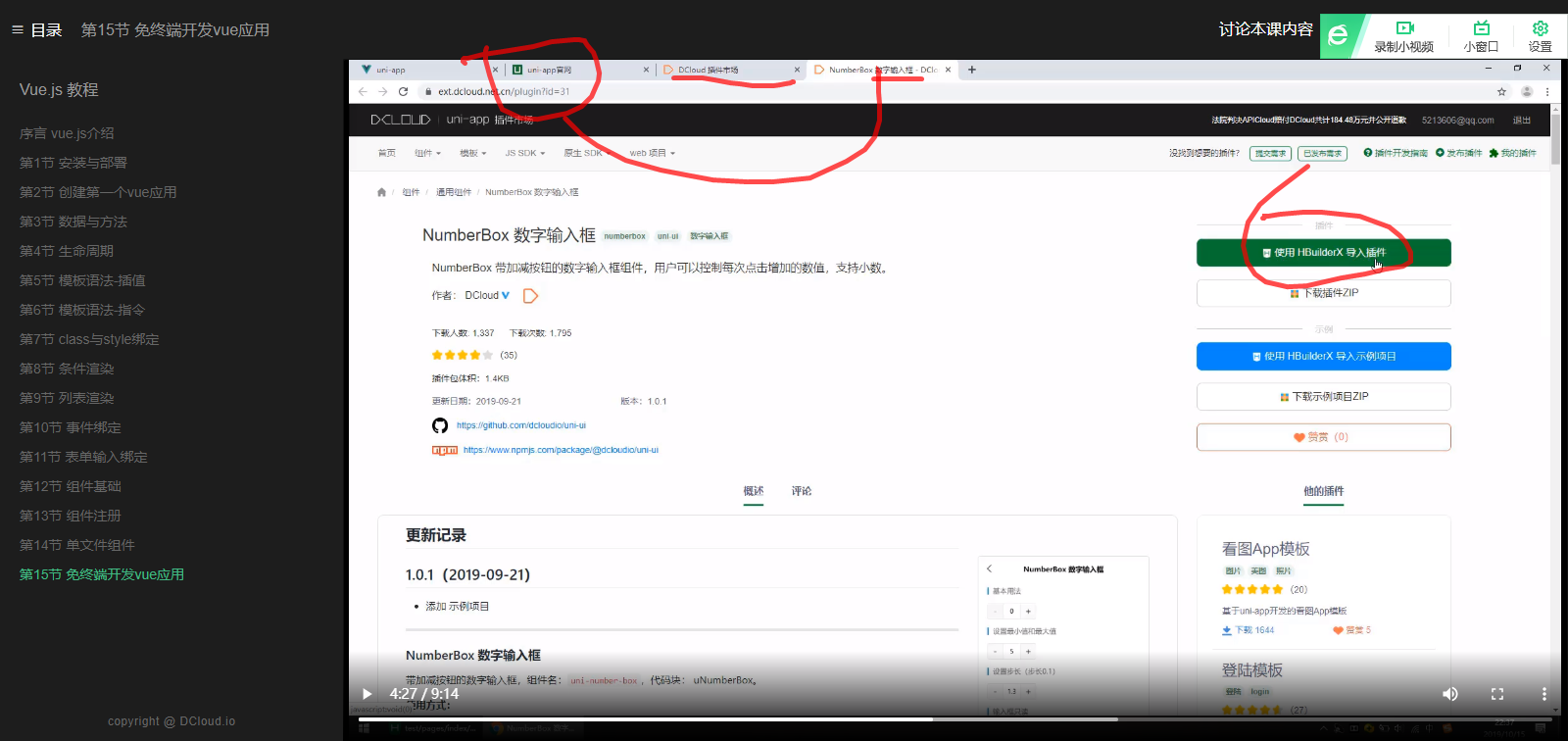
Task: Open 第12节 组件基础 lesson
Action: (71, 486)
